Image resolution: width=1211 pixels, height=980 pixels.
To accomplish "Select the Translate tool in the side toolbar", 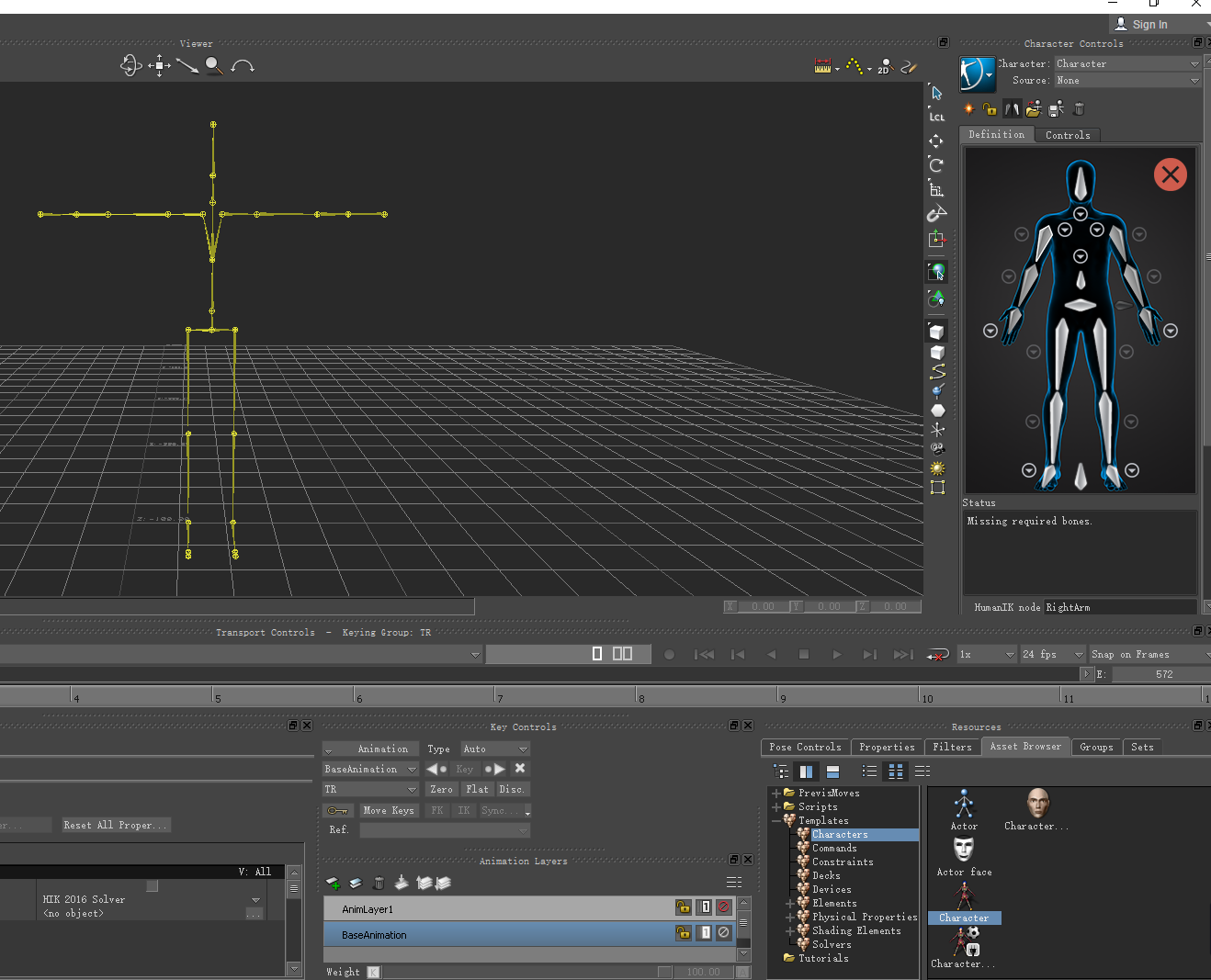I will 935,141.
